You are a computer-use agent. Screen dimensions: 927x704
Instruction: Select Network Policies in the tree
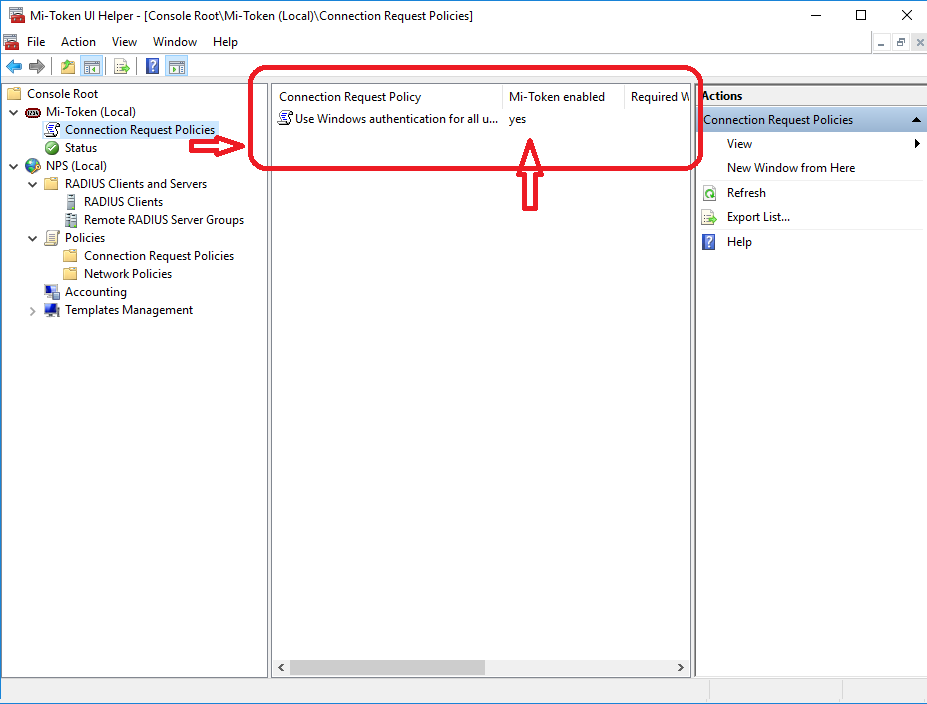click(128, 274)
